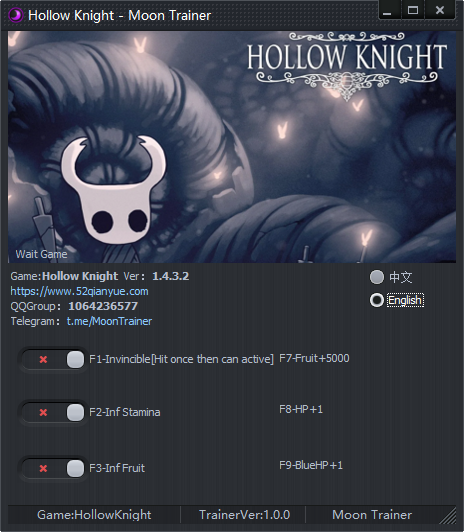Toggle the F1-Invincible switch
The width and height of the screenshot is (464, 532).
(53, 359)
